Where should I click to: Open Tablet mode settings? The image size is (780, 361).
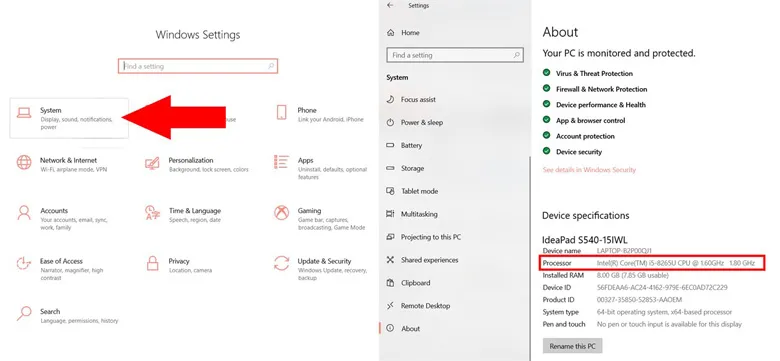click(419, 191)
